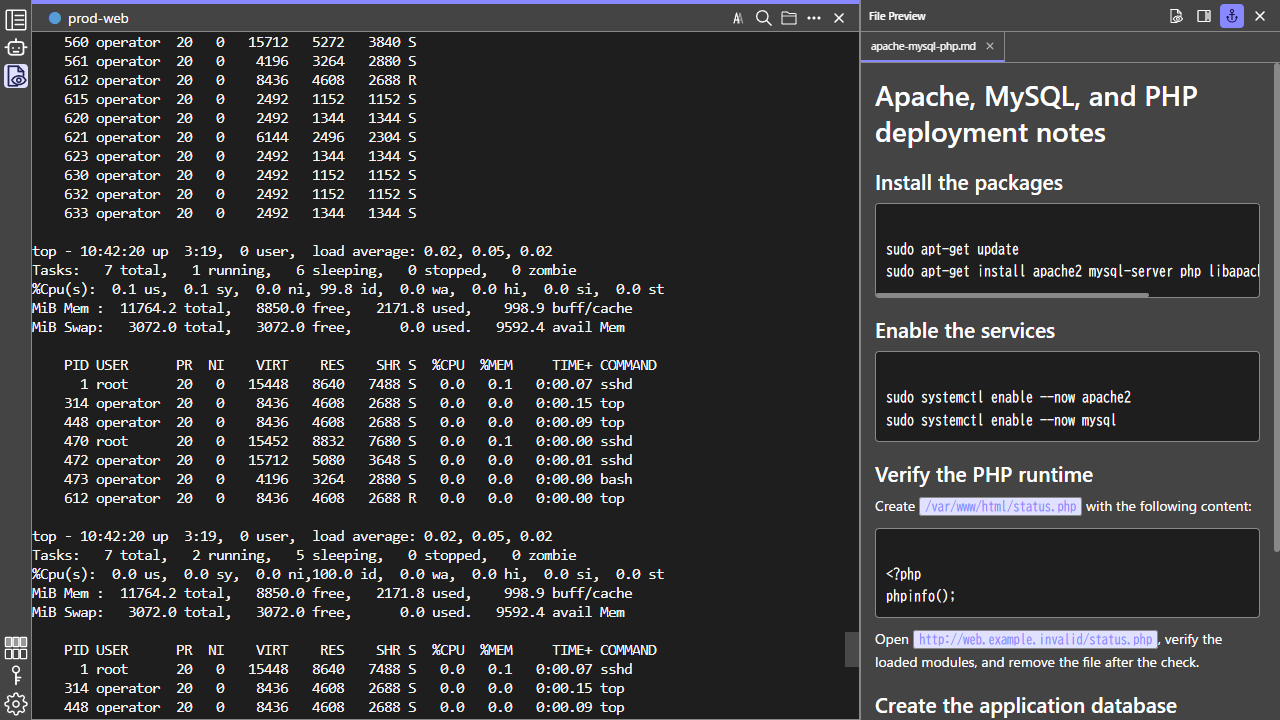Image resolution: width=1280 pixels, height=720 pixels.
Task: Click the '%Cpu(s): 0.0 us' line
Action: tap(348, 574)
